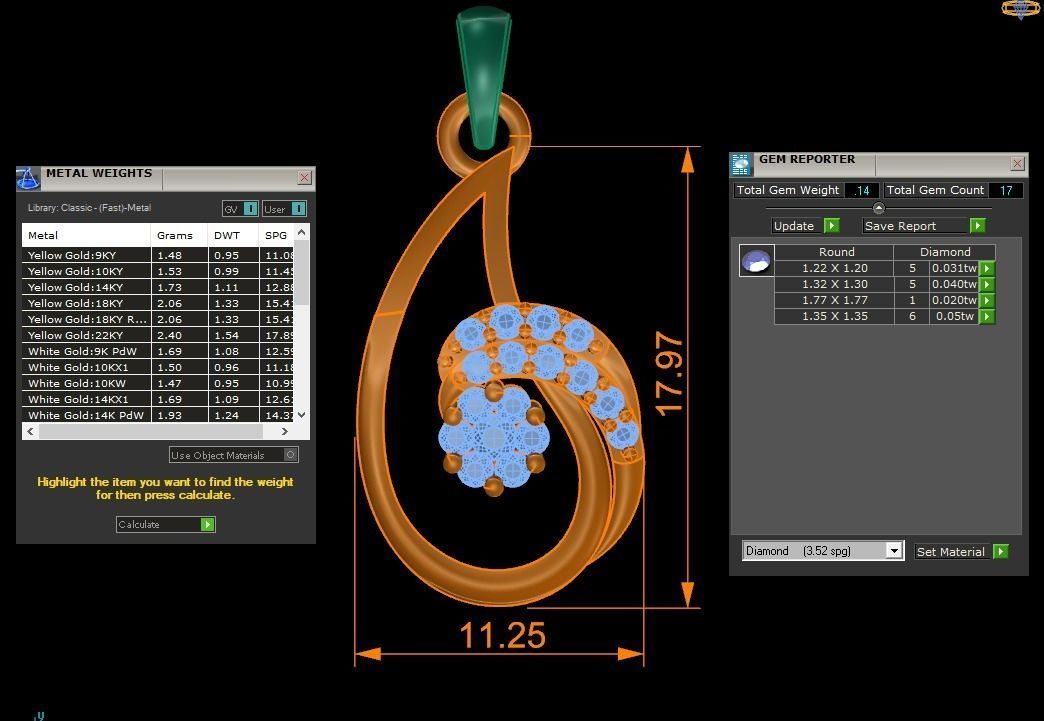Select the White Gold:10KW row
The image size is (1044, 721).
[x=158, y=383]
